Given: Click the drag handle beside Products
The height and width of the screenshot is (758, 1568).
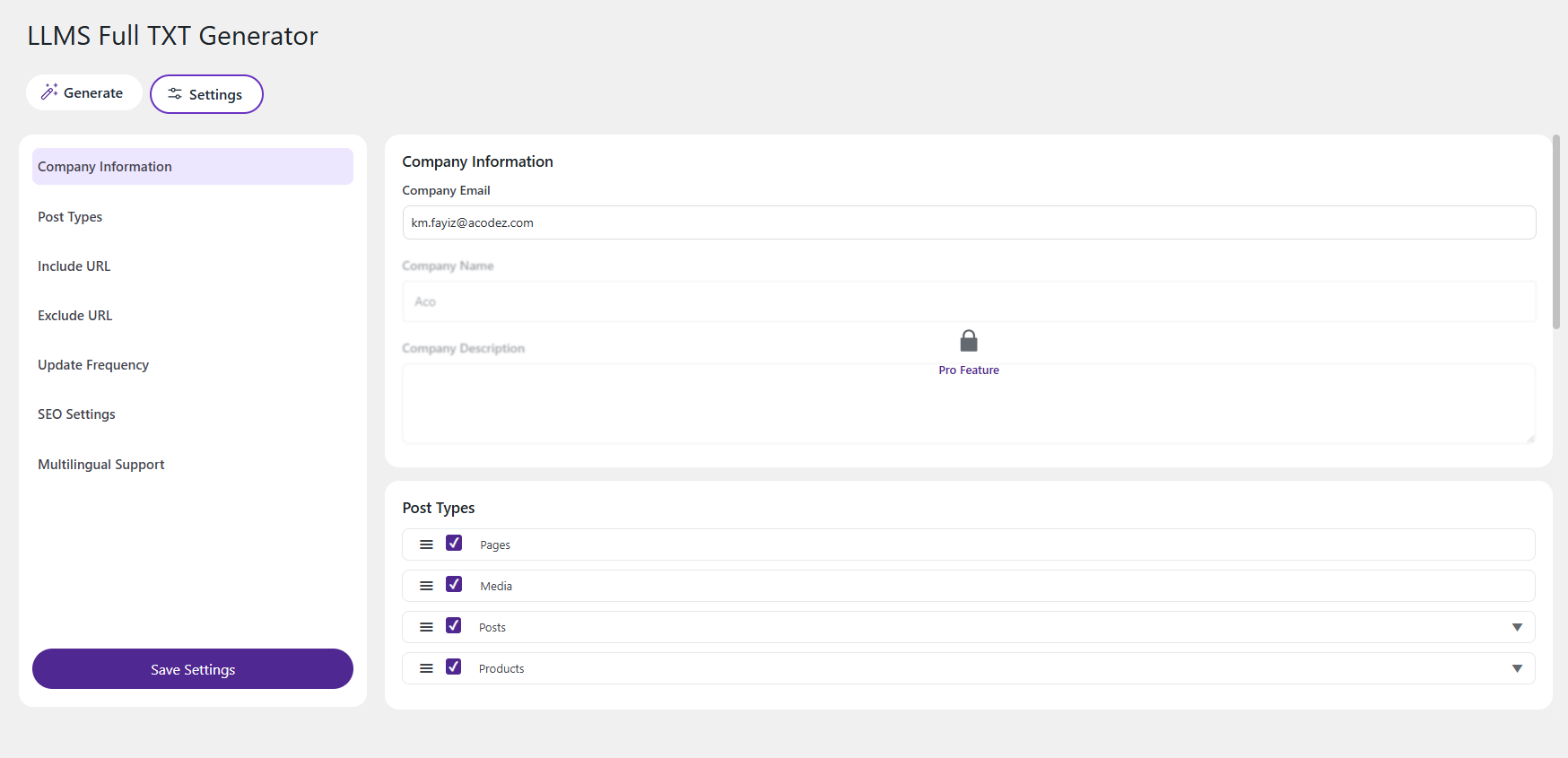Looking at the screenshot, I should [x=427, y=668].
